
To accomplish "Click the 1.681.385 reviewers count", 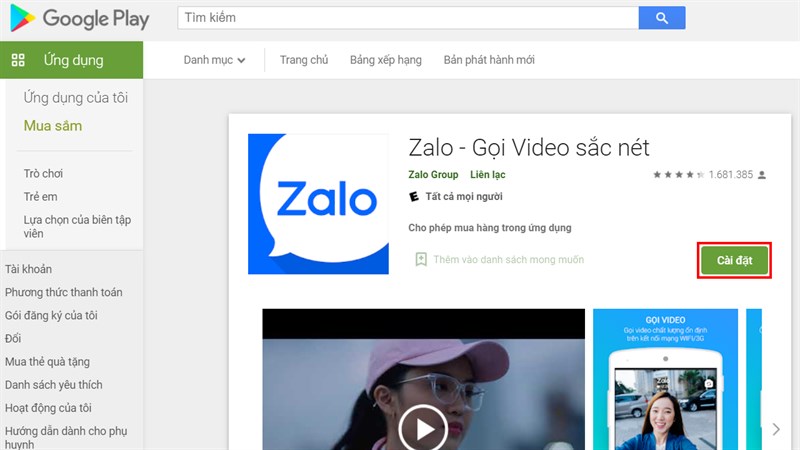I will 731,174.
